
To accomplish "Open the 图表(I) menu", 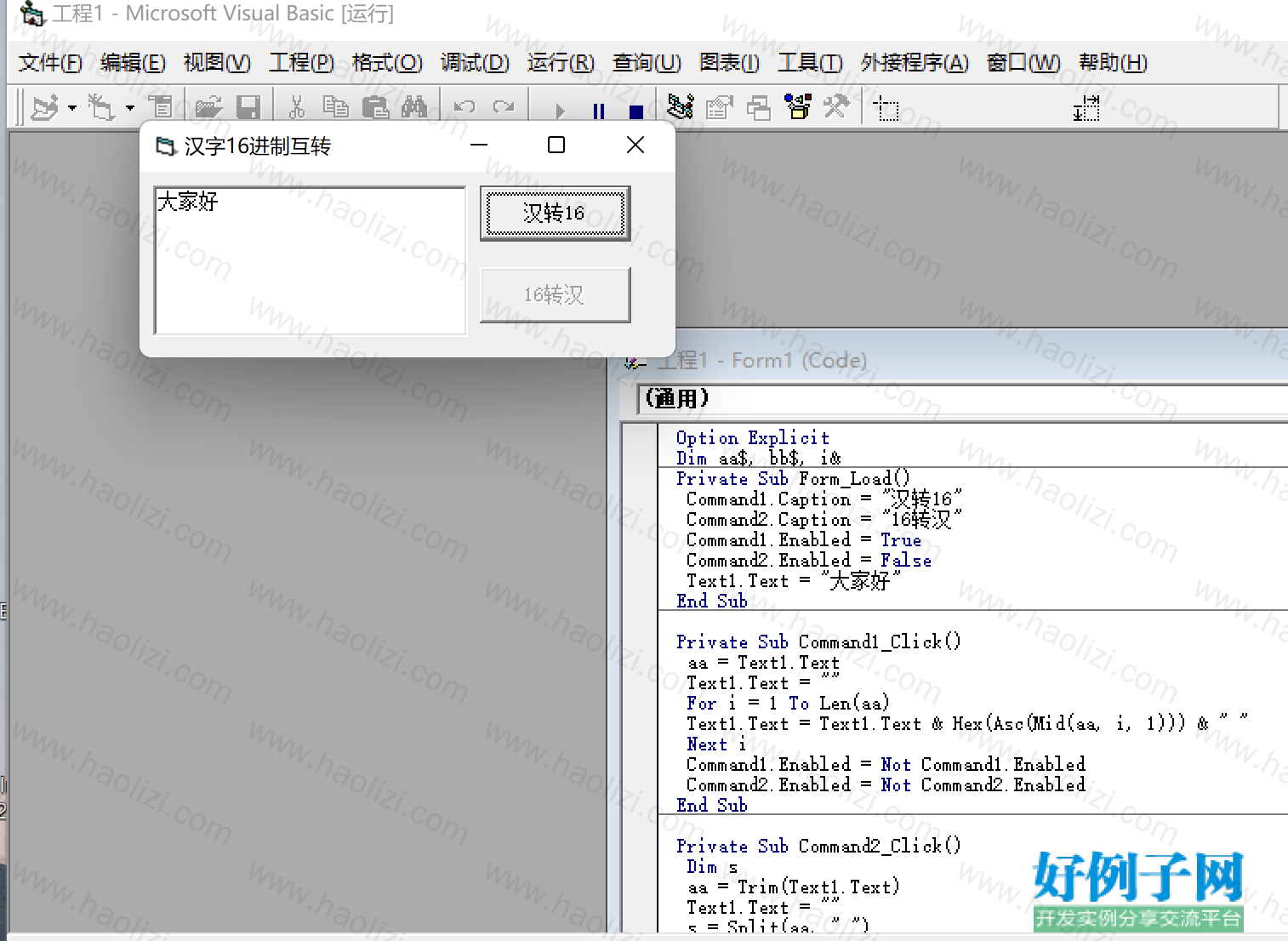I will coord(729,63).
